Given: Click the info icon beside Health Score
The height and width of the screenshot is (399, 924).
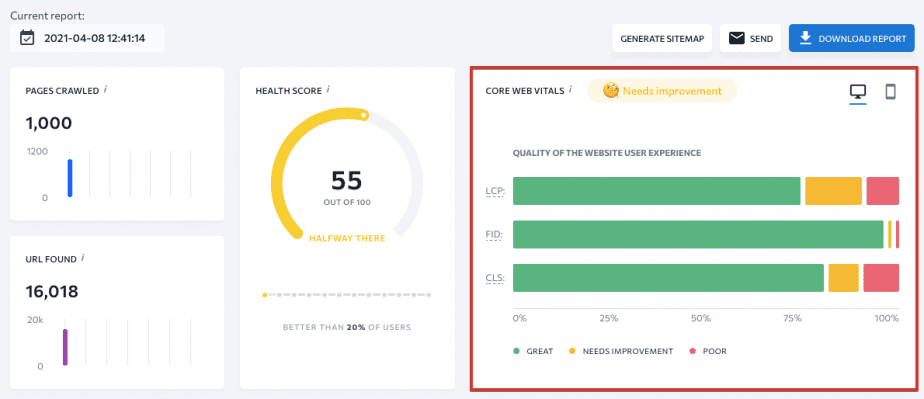Looking at the screenshot, I should pos(328,90).
